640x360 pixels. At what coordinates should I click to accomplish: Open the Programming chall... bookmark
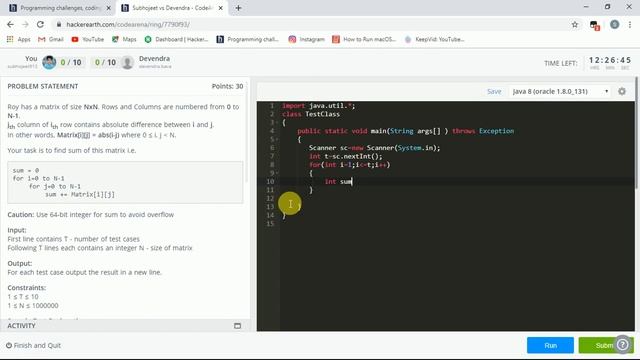pyautogui.click(x=247, y=39)
